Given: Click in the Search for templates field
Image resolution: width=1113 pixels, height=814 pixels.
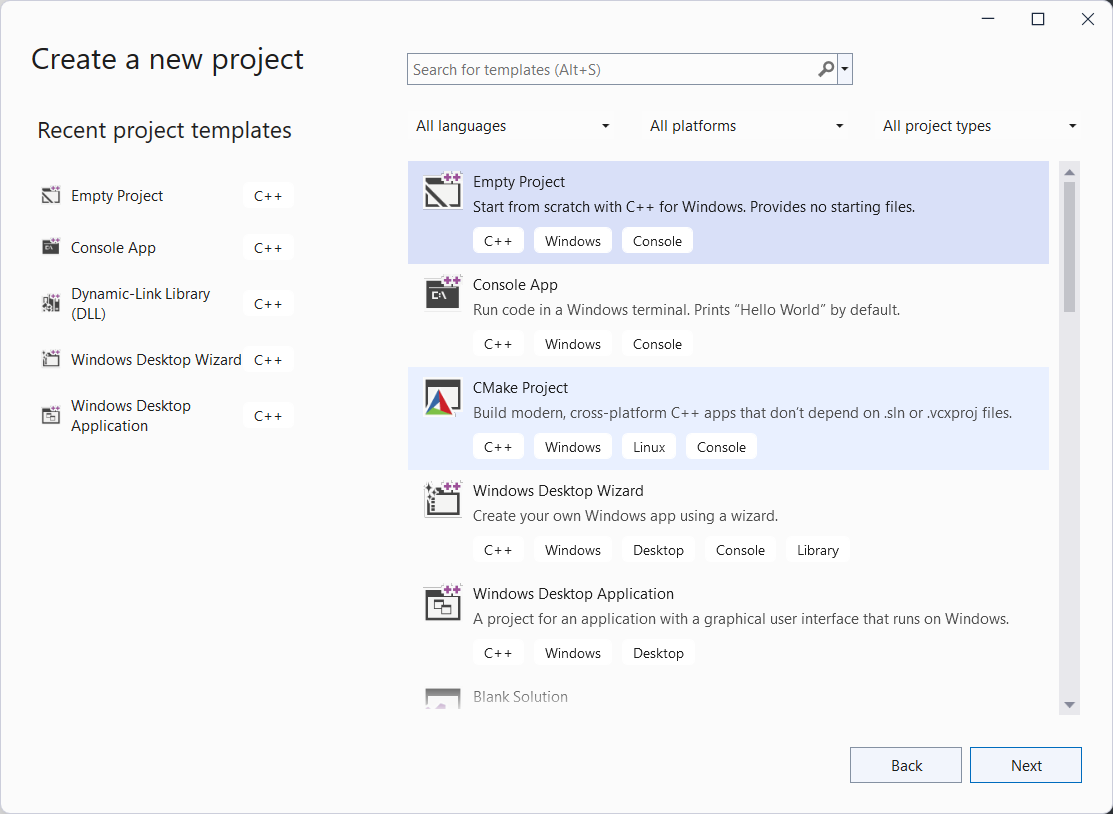Looking at the screenshot, I should pyautogui.click(x=610, y=69).
